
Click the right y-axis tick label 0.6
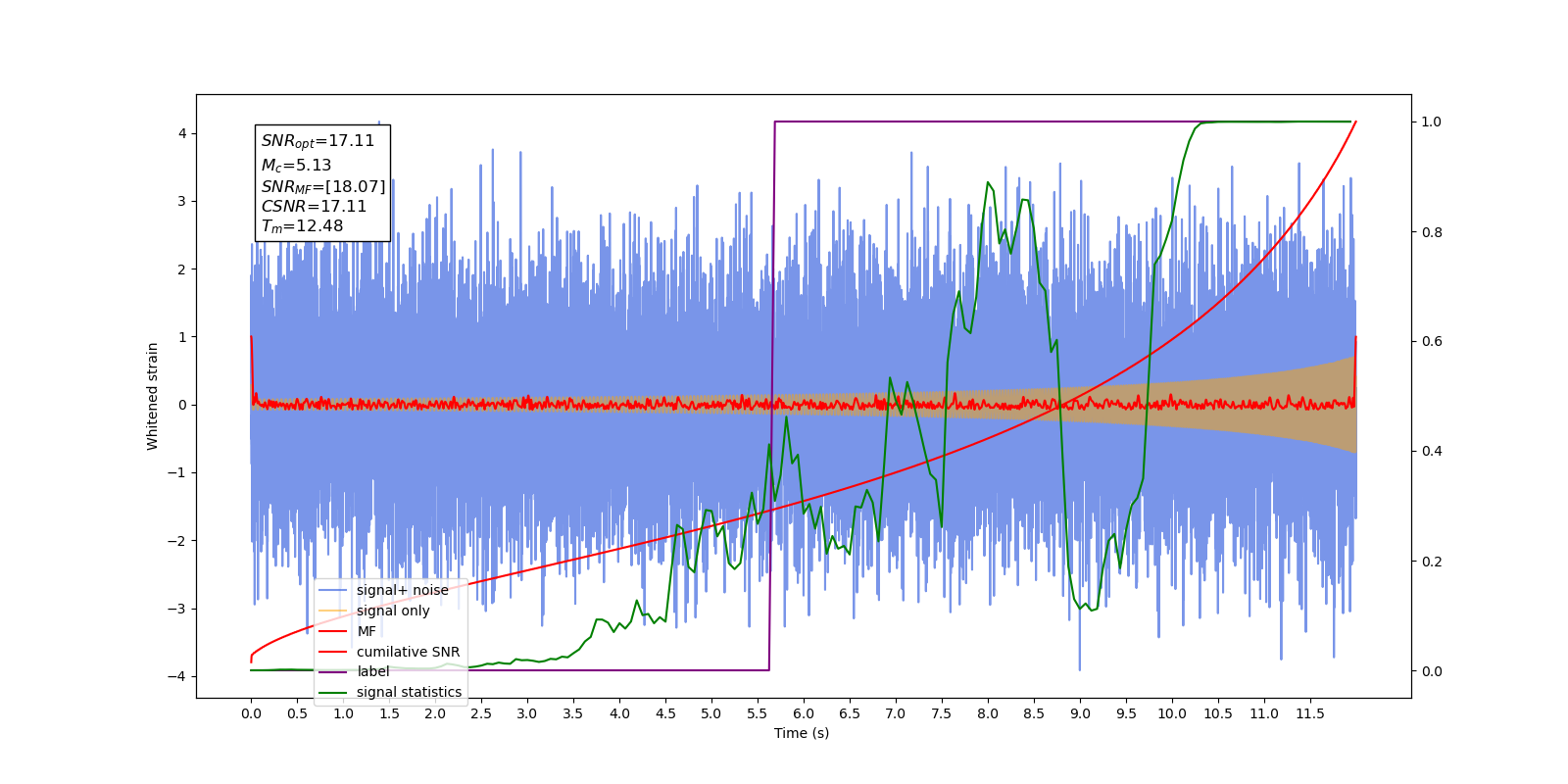[x=1432, y=342]
